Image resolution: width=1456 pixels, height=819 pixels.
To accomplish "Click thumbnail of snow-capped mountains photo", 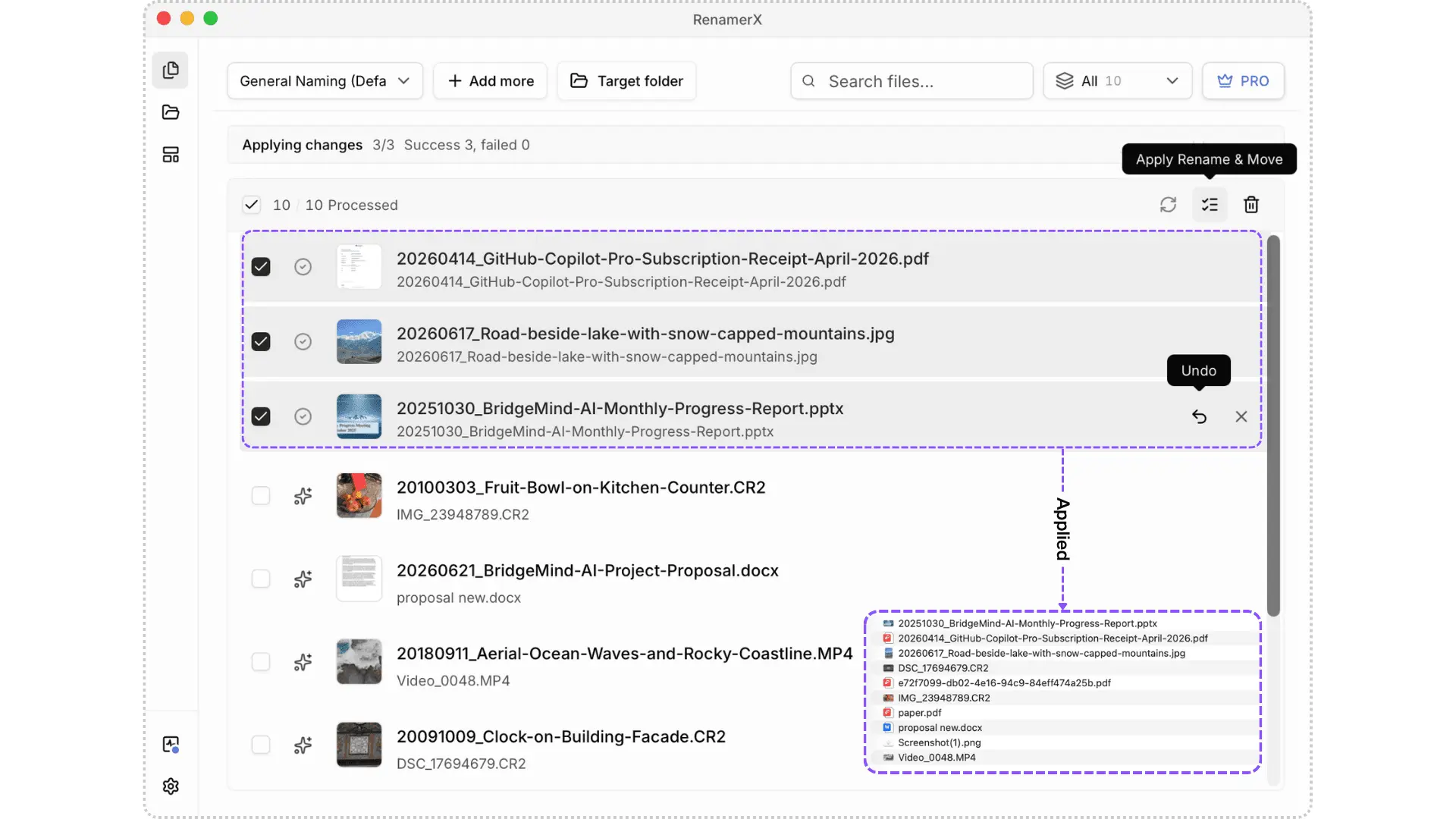I will point(359,342).
